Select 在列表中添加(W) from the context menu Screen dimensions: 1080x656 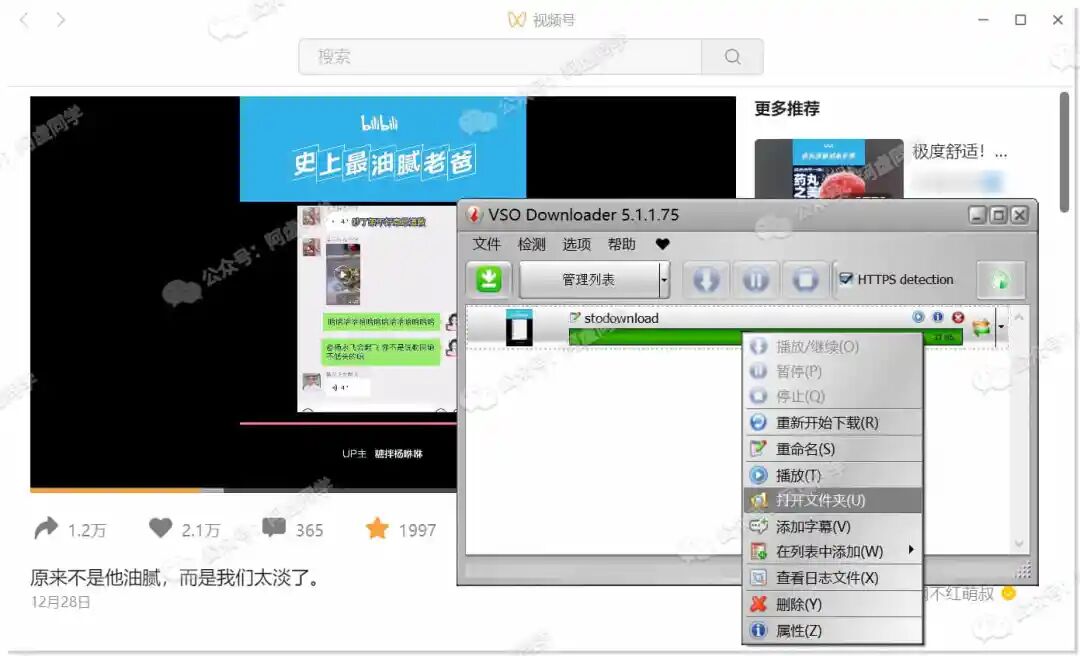[x=833, y=551]
